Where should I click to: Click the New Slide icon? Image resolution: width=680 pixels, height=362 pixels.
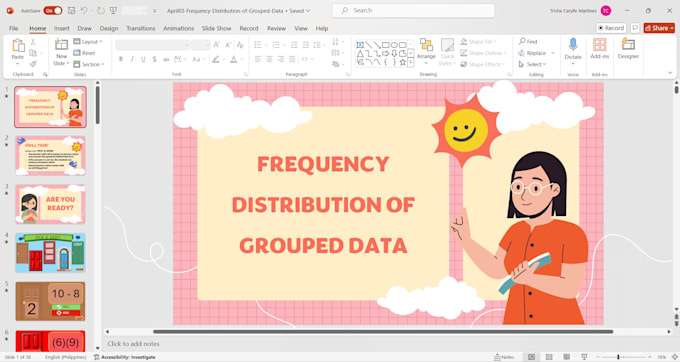pos(61,45)
